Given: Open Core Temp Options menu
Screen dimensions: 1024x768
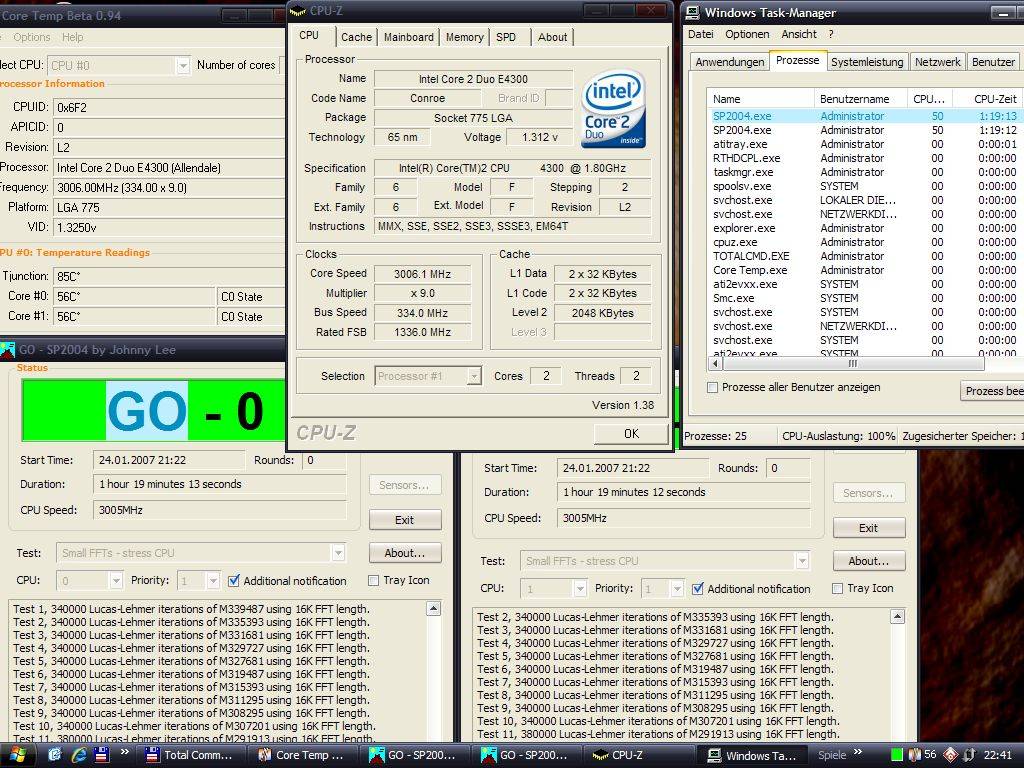Looking at the screenshot, I should pos(31,37).
